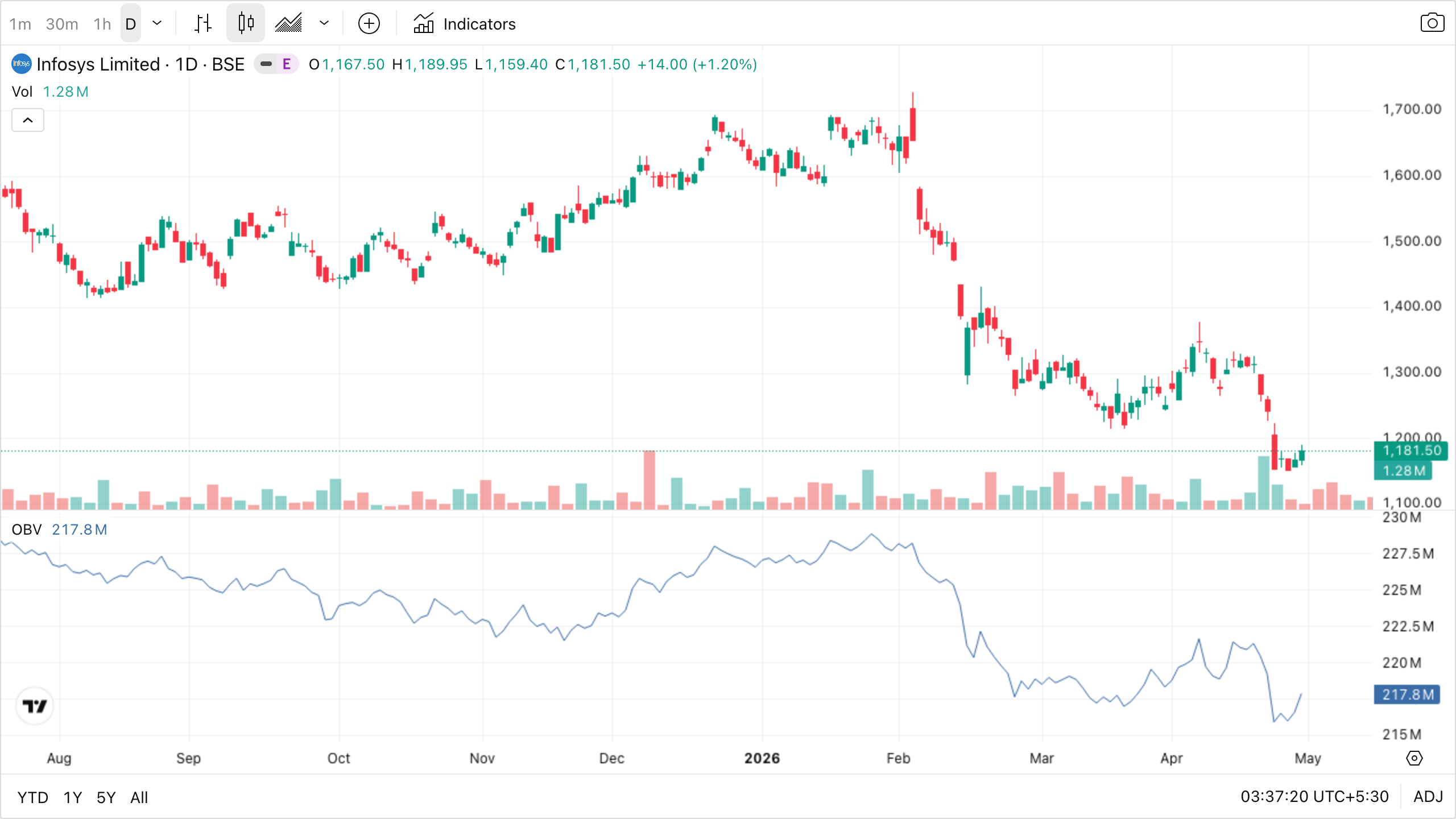Collapse the indicator legend with the chevron
Image resolution: width=1456 pixels, height=819 pixels.
click(x=28, y=120)
